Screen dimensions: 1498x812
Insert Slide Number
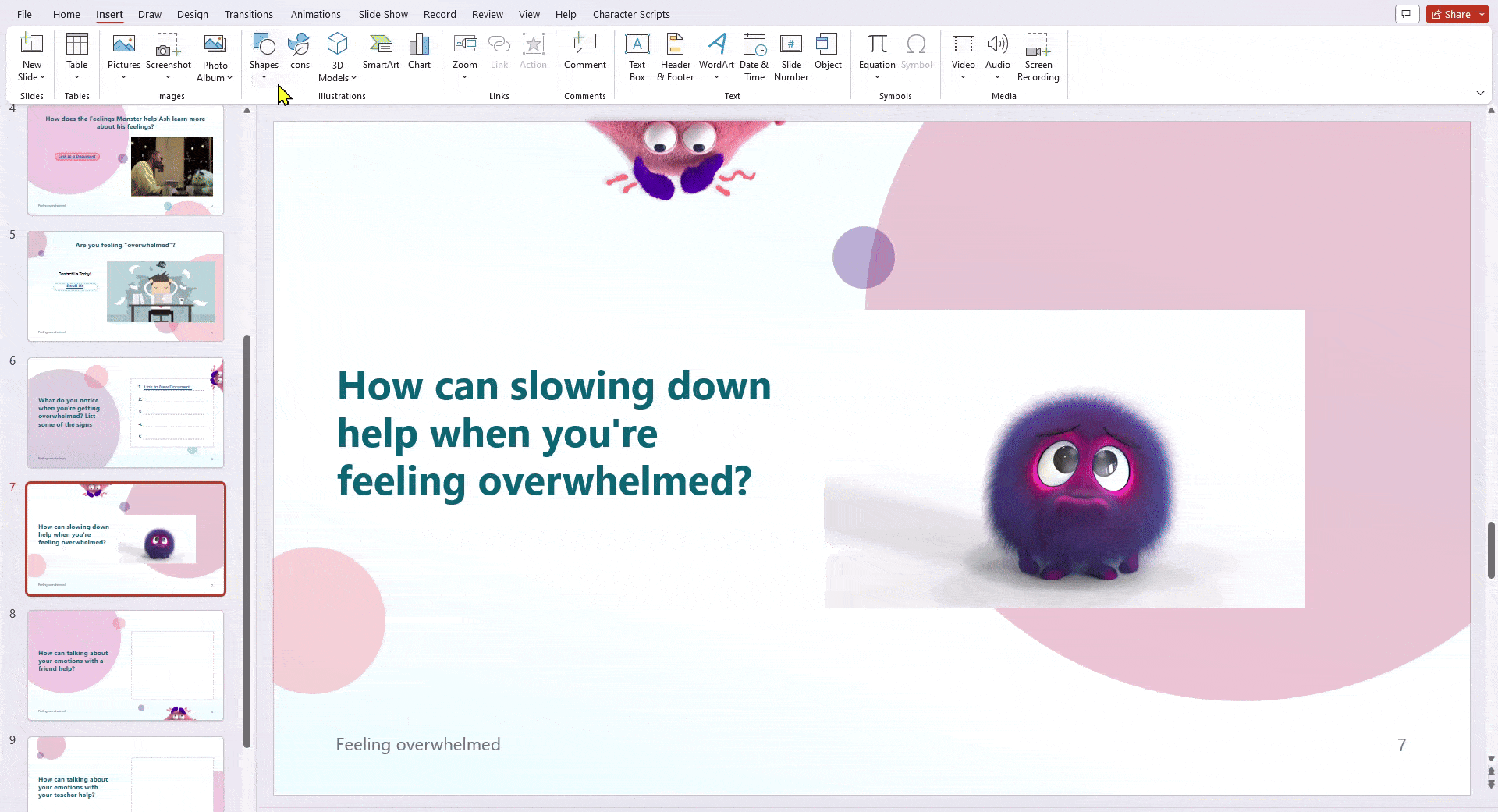point(790,55)
